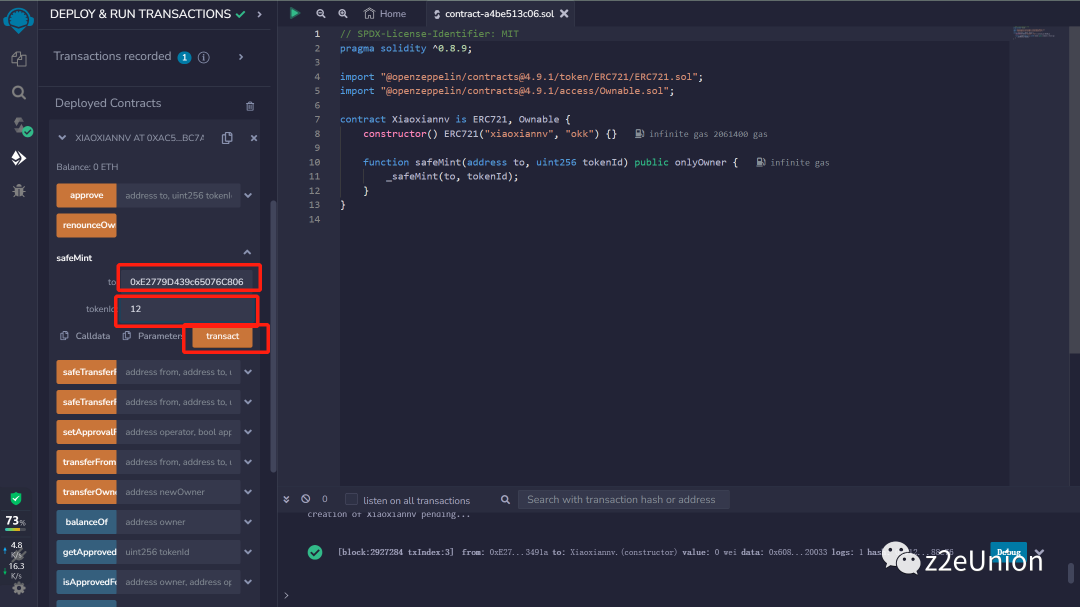Enable listen on all transactions checkbox

click(351, 499)
